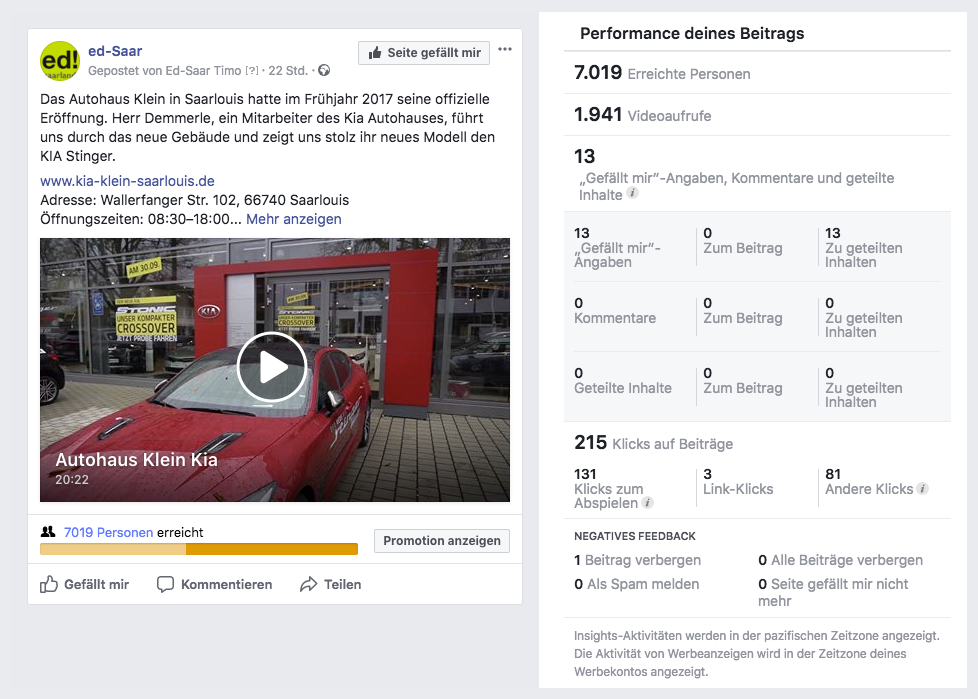The image size is (978, 699).
Task: Open the '22 Std.' post timestamp
Action: (x=288, y=71)
